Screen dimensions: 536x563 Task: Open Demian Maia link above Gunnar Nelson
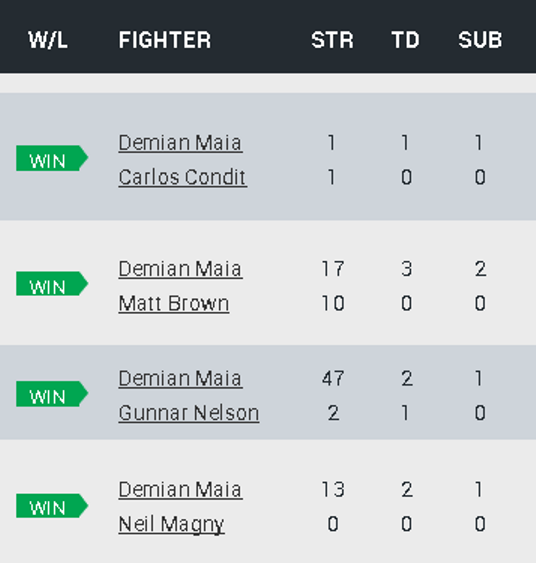(x=180, y=379)
